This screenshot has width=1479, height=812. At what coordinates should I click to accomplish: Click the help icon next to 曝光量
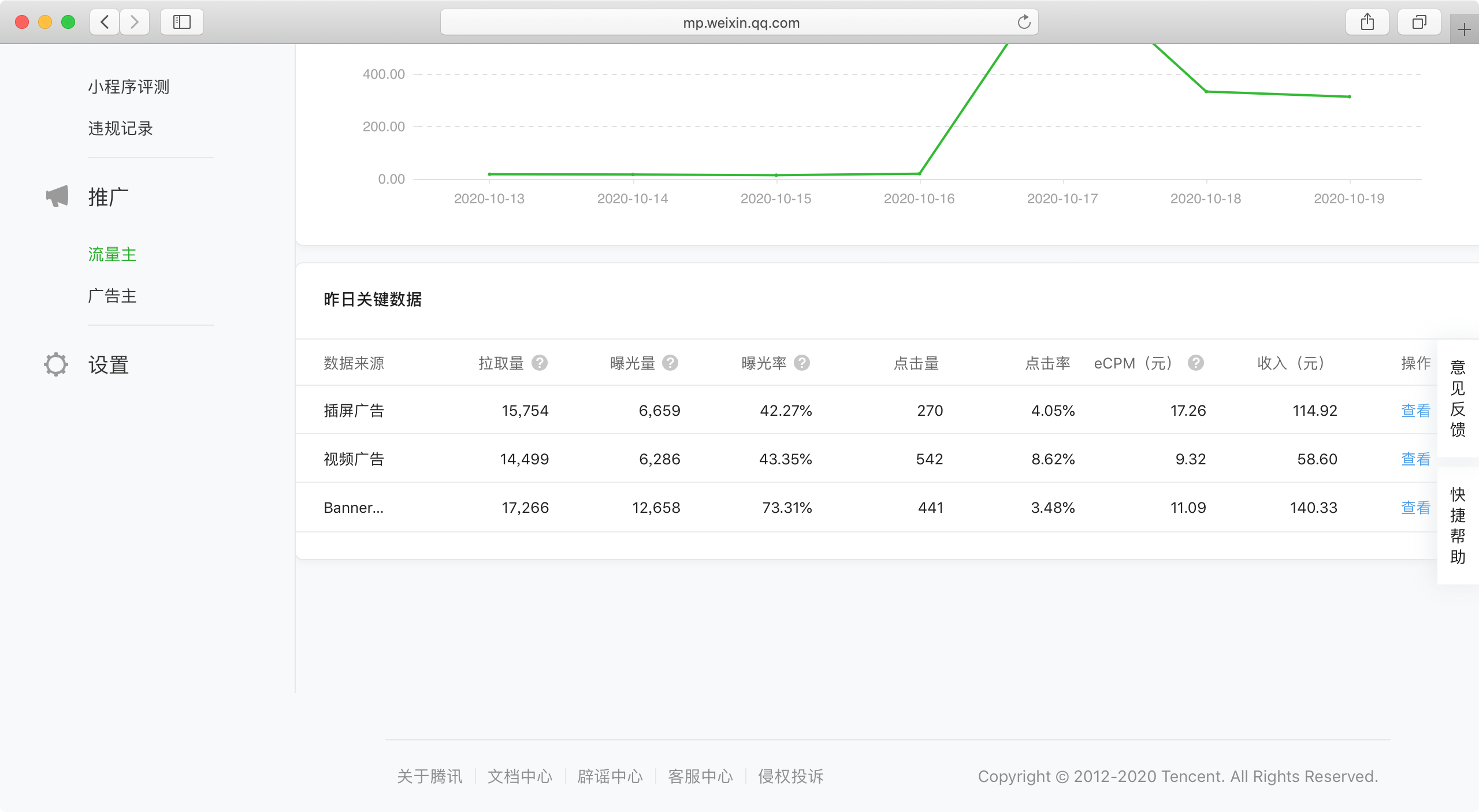(x=670, y=363)
